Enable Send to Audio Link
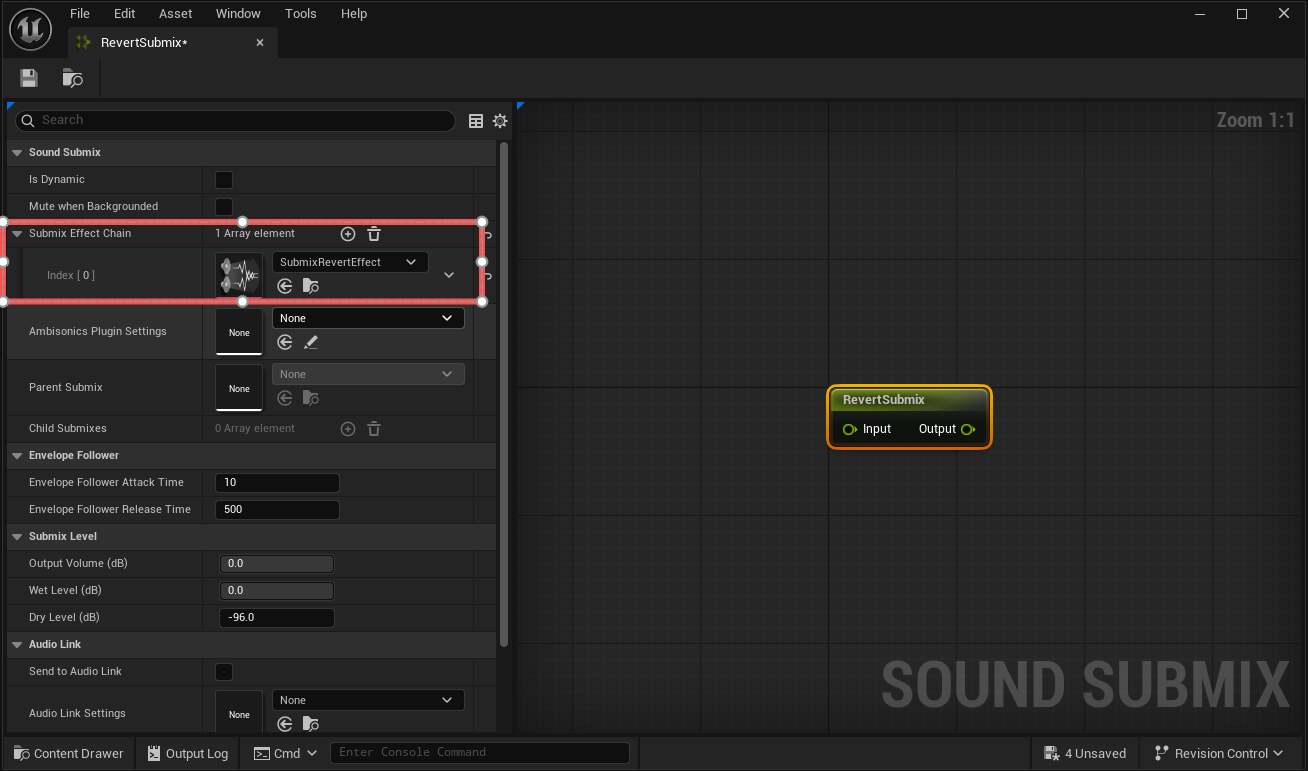 (x=223, y=671)
